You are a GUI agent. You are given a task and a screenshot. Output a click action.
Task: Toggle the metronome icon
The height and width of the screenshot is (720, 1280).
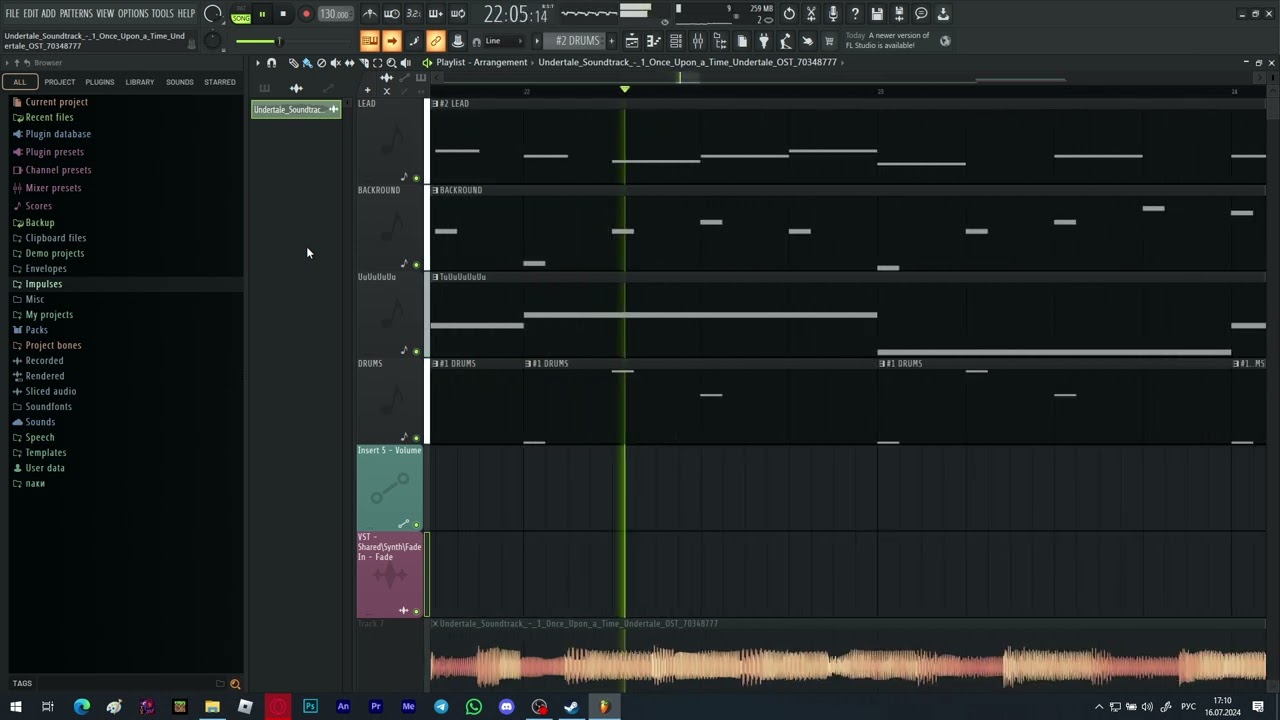(x=370, y=14)
